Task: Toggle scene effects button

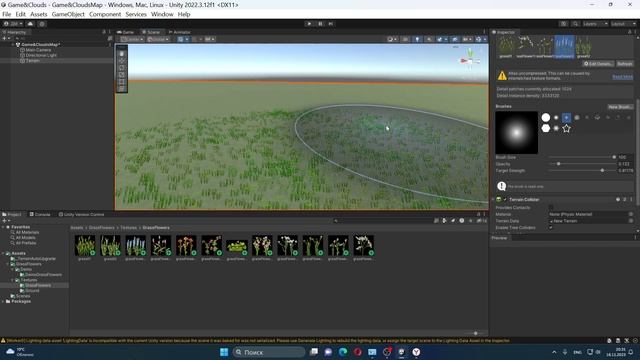Action: click(441, 39)
